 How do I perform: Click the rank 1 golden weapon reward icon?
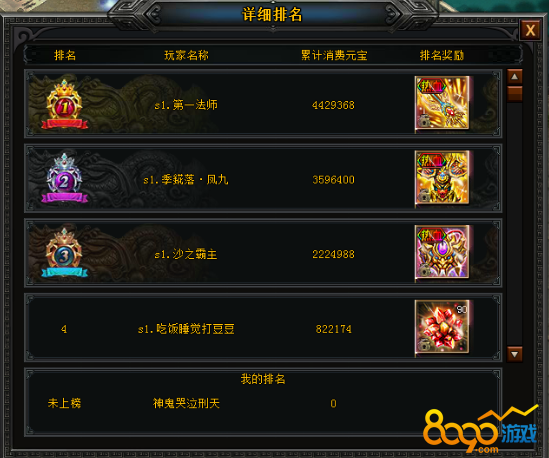[442, 103]
